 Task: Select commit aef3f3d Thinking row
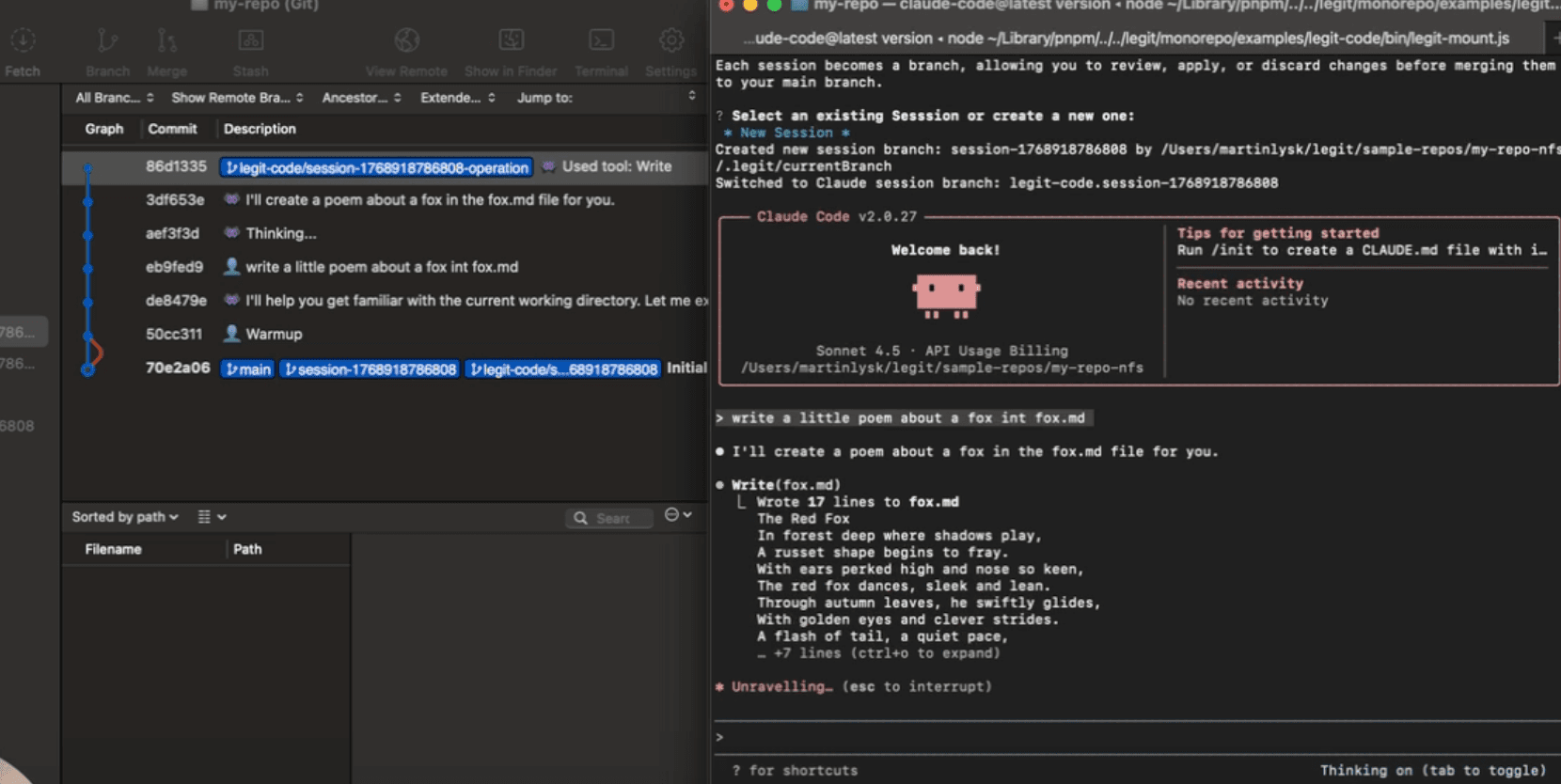point(385,233)
